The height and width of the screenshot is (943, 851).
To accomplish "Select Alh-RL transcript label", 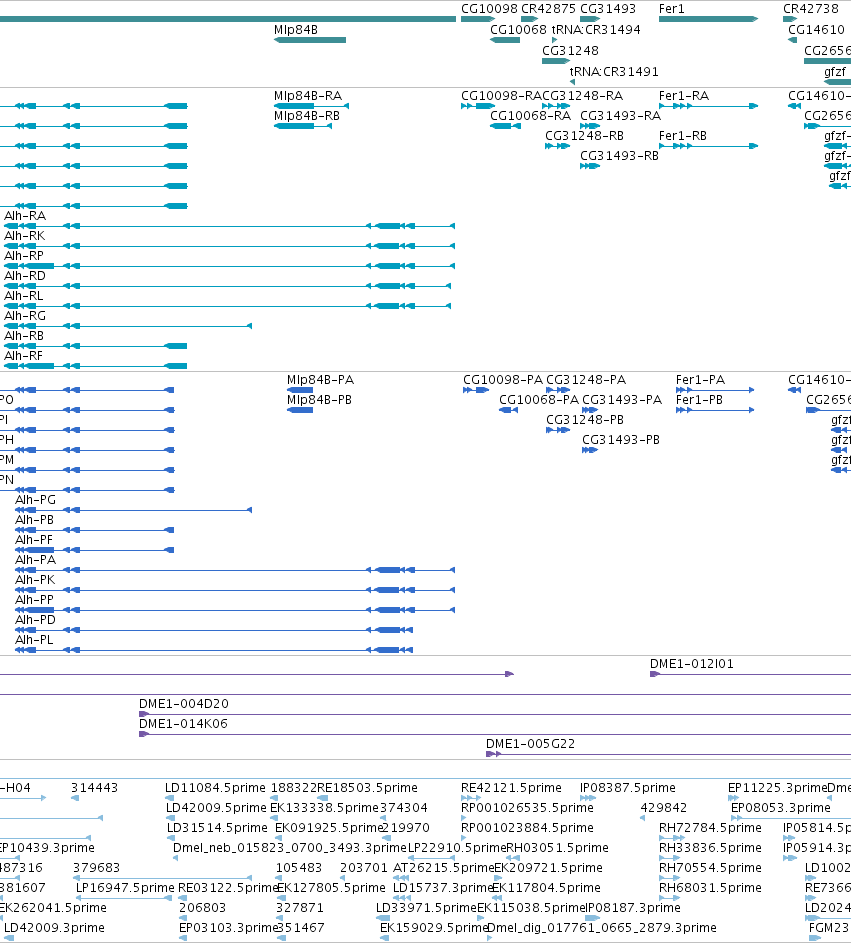I will (23, 296).
